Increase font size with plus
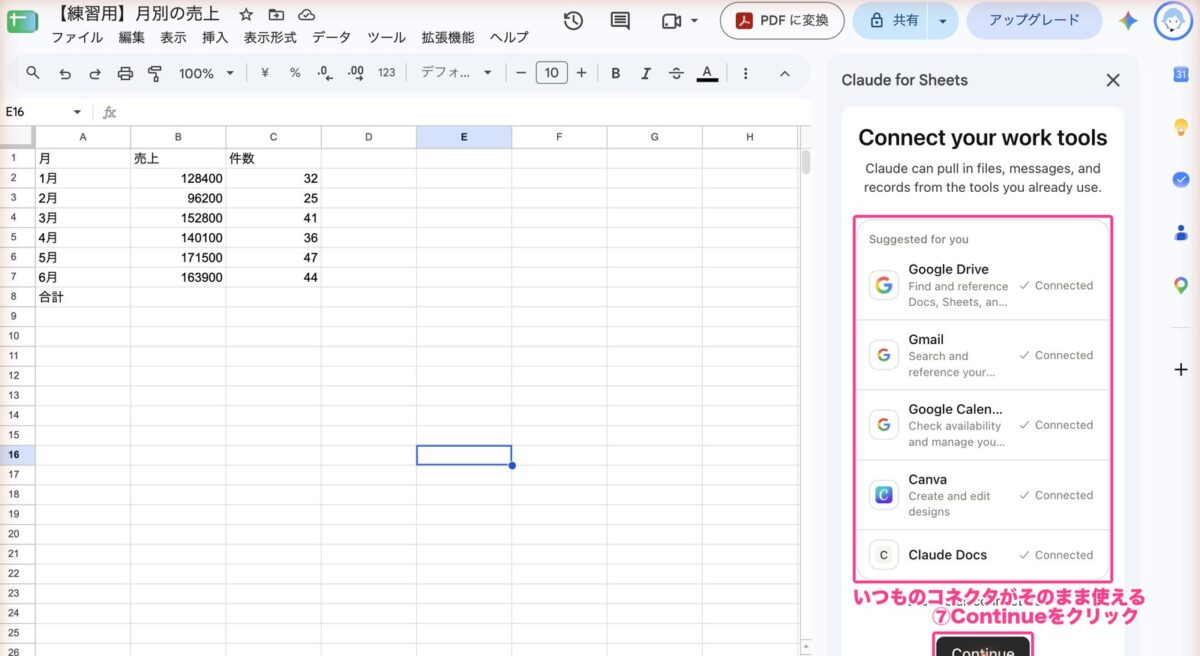This screenshot has height=656, width=1200. pyautogui.click(x=581, y=73)
